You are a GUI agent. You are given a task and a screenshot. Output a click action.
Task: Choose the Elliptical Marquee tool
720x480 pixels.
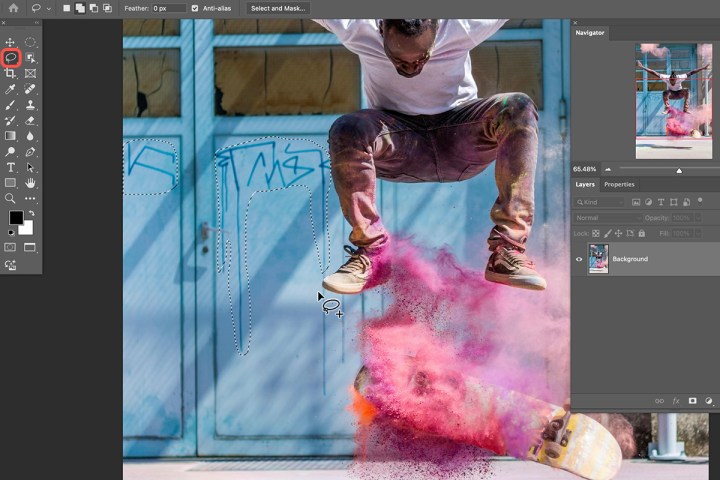coord(30,43)
